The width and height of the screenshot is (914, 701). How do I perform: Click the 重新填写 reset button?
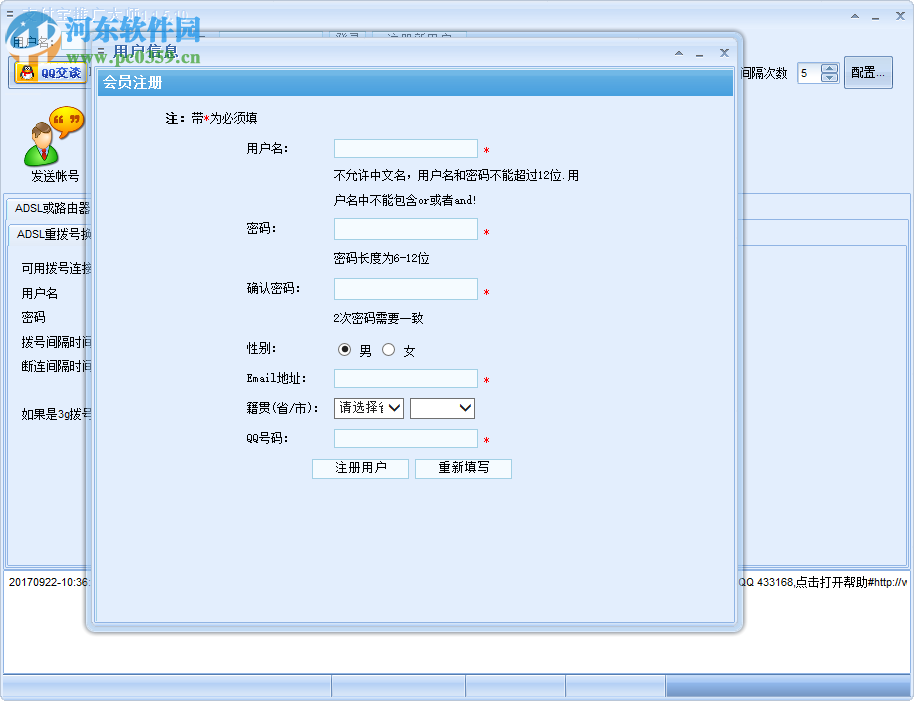[463, 468]
